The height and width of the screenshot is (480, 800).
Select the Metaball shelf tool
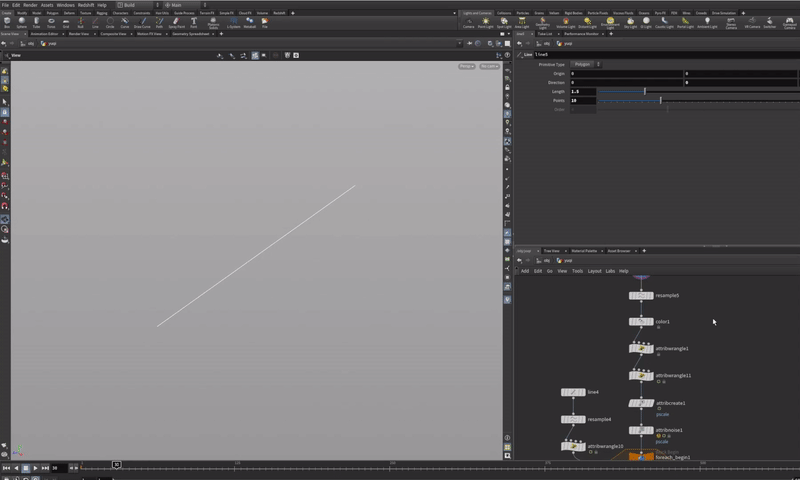(249, 22)
